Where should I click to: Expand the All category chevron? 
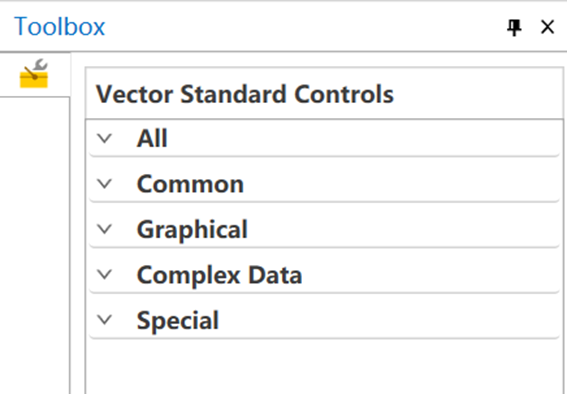pyautogui.click(x=105, y=138)
